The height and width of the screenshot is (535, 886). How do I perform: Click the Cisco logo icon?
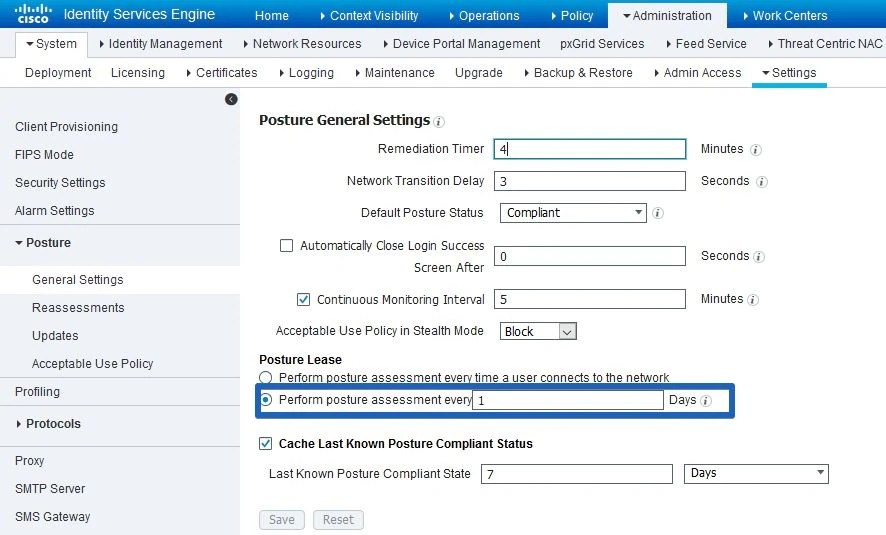[x=33, y=14]
